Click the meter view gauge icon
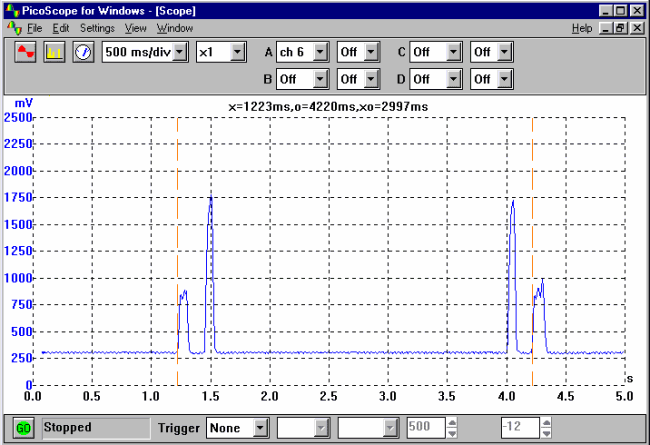650x445 pixels. [84, 52]
